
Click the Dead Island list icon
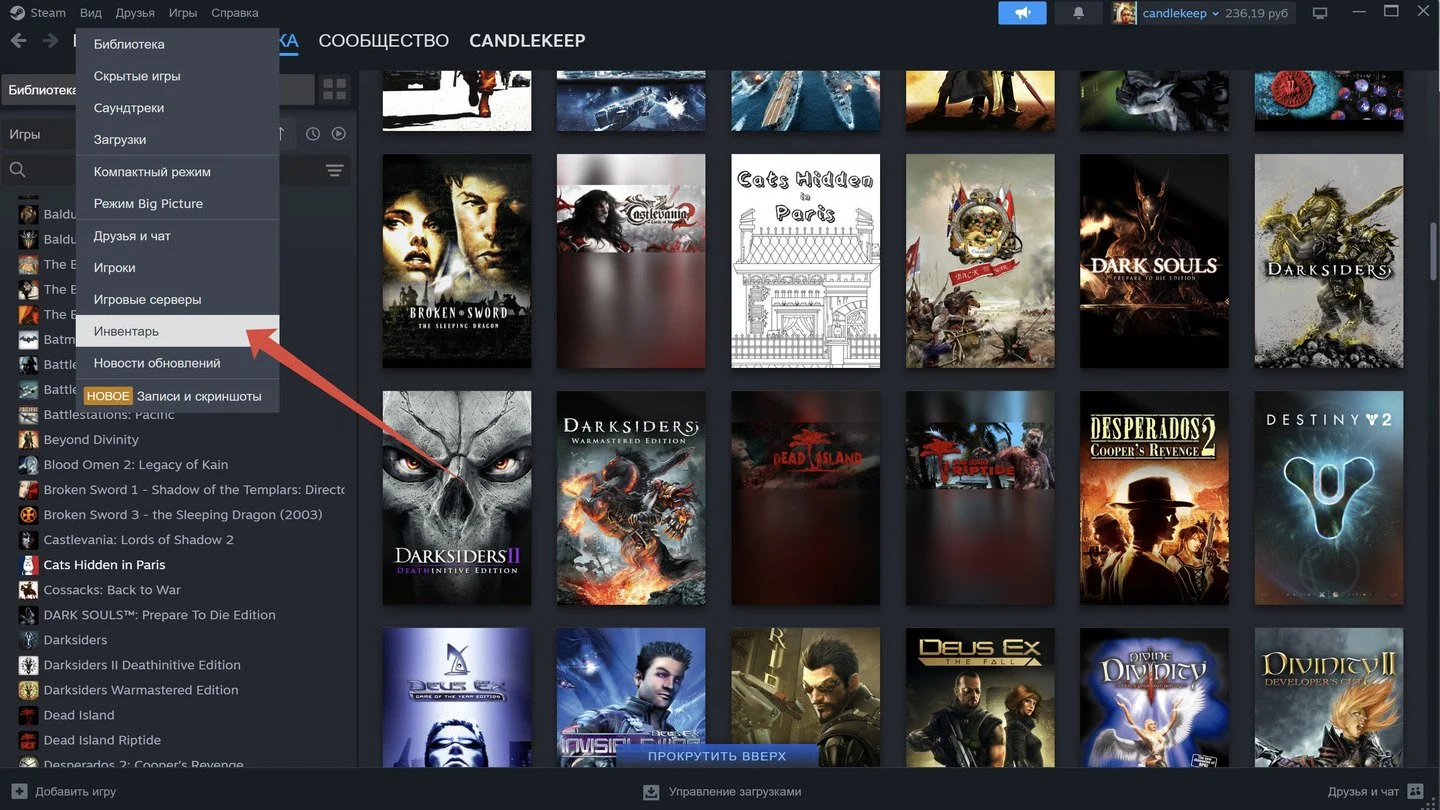[29, 715]
